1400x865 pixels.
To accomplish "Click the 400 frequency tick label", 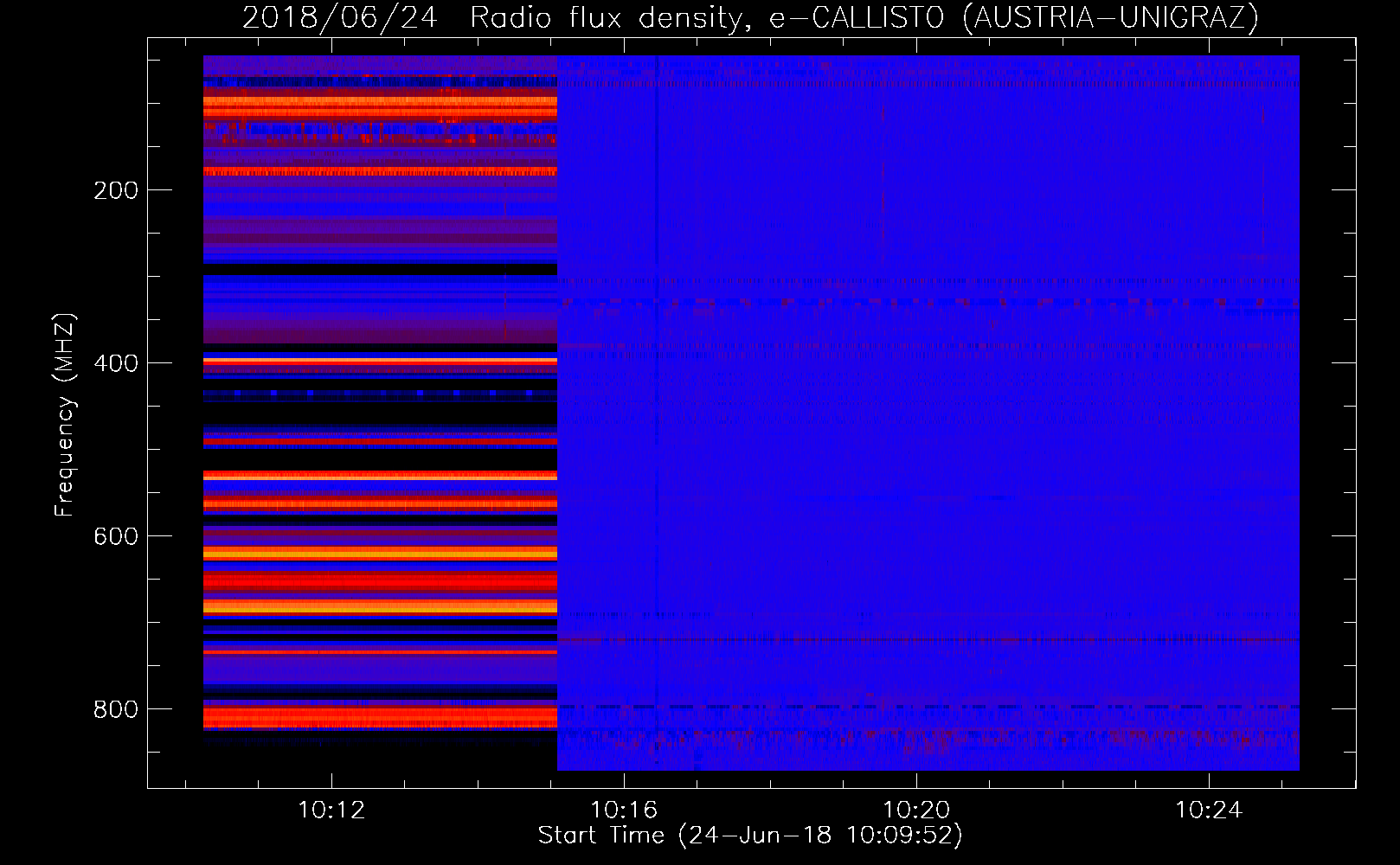I will point(116,363).
